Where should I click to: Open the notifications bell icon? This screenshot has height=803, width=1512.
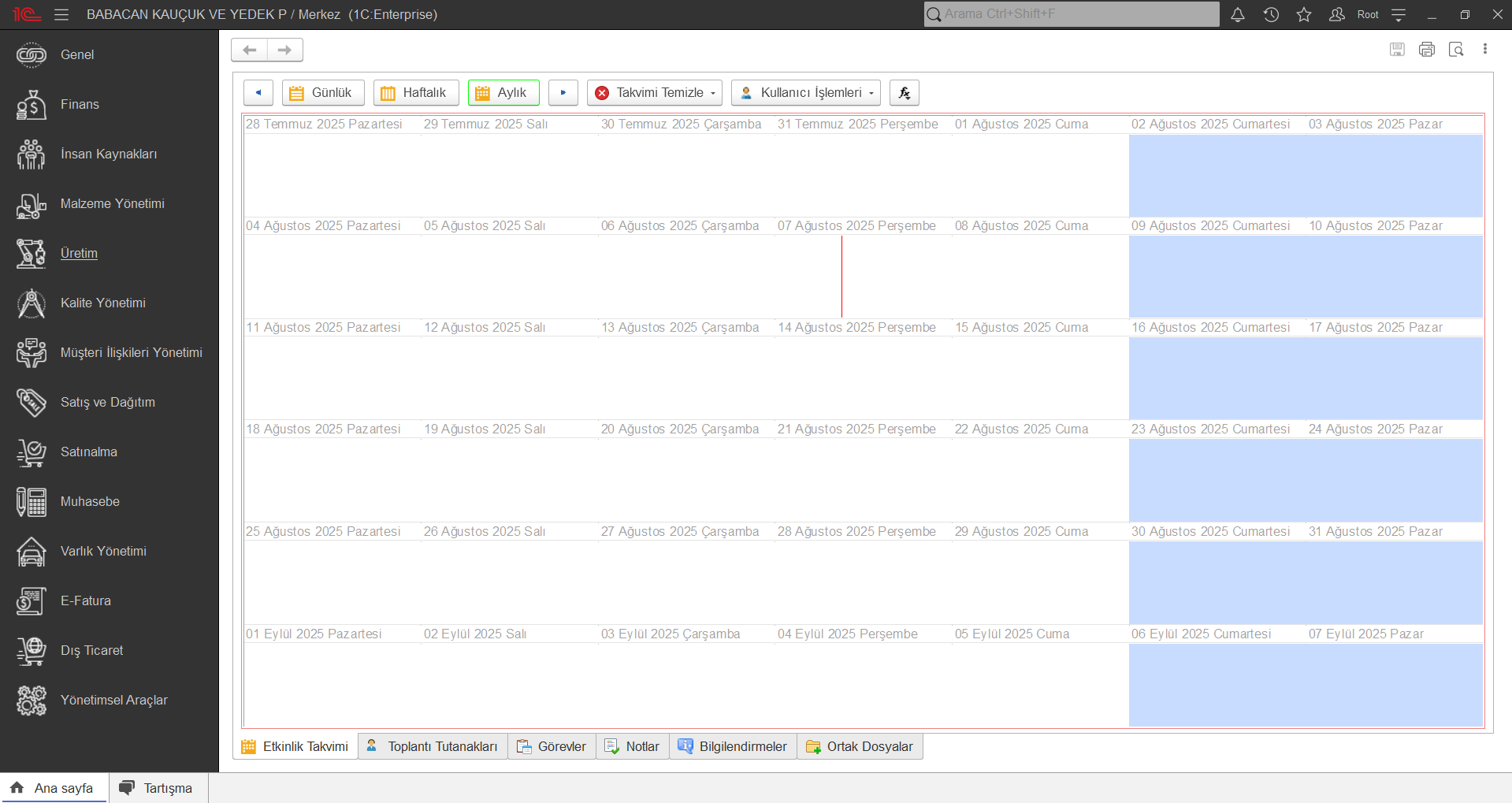tap(1237, 14)
